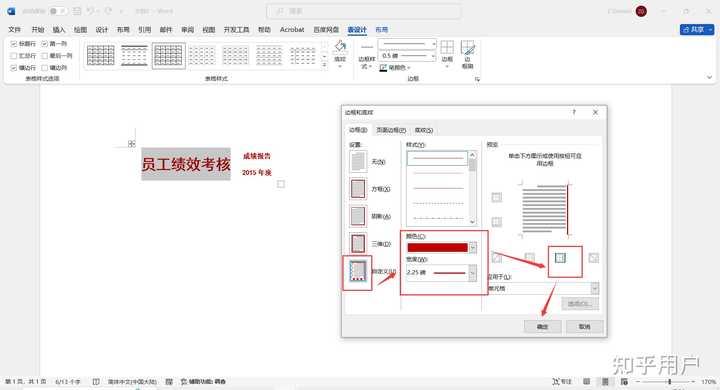
Task: Select the solid line in the style list
Action: click(437, 158)
